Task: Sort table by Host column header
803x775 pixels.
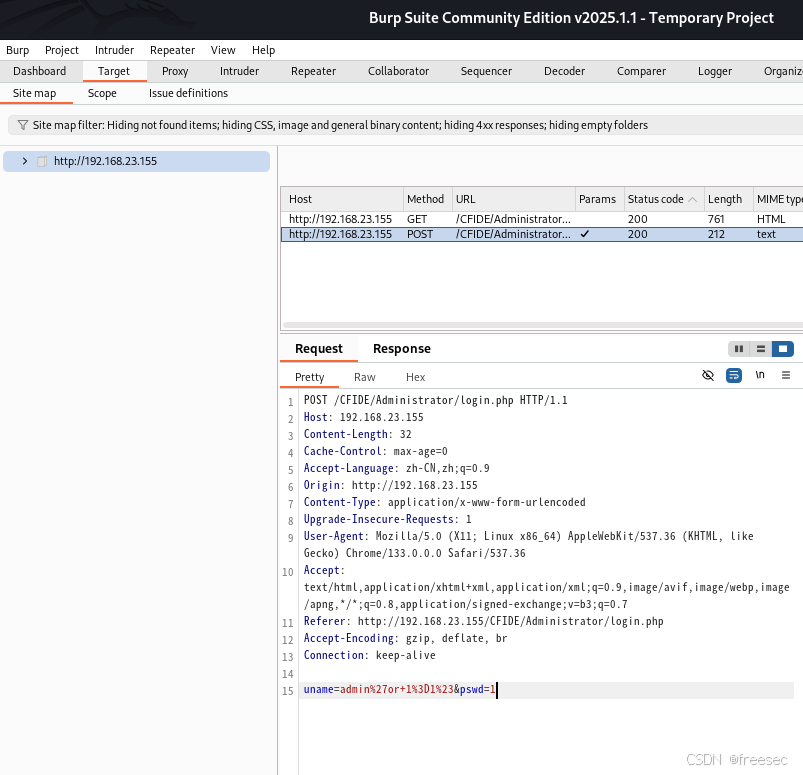Action: (x=342, y=199)
